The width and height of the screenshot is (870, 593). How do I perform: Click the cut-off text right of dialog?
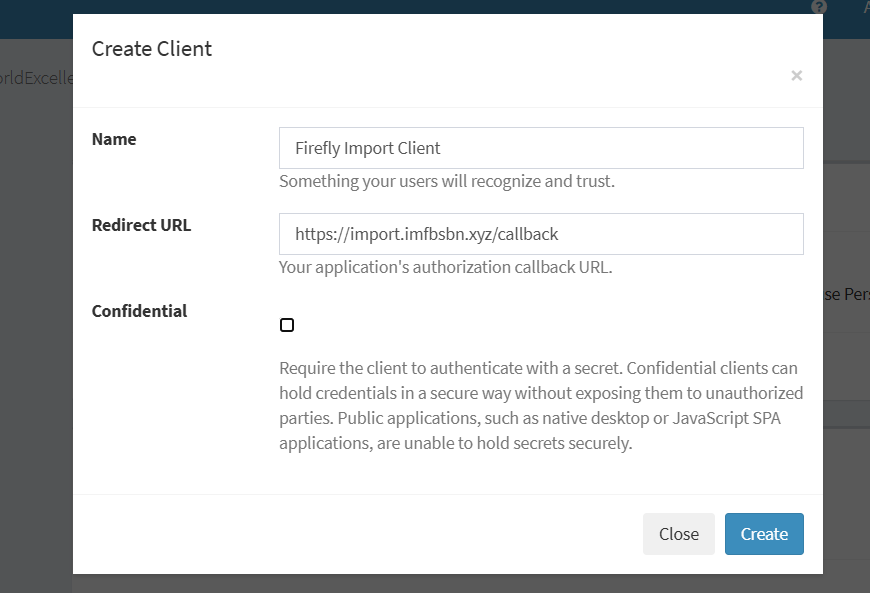[x=846, y=296]
